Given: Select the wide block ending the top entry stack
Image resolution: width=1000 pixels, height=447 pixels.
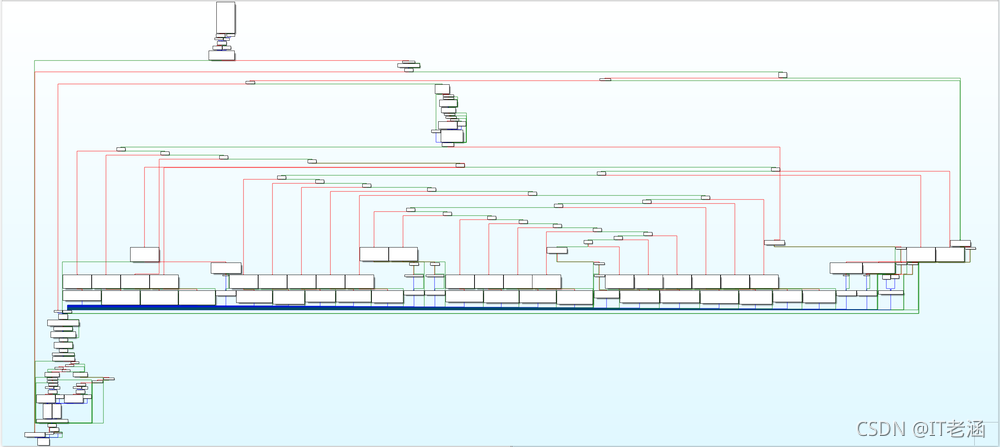Looking at the screenshot, I should click(x=221, y=56).
